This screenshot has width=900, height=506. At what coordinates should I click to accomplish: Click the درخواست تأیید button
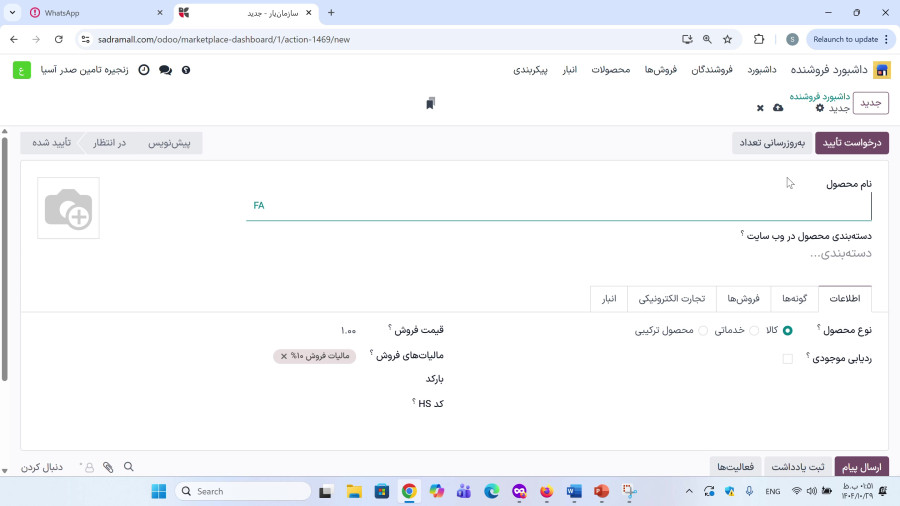coord(851,143)
